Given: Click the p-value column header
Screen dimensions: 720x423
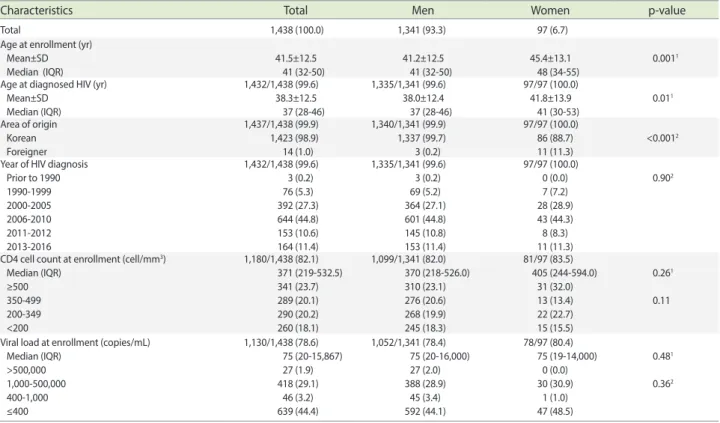Looking at the screenshot, I should tap(667, 11).
